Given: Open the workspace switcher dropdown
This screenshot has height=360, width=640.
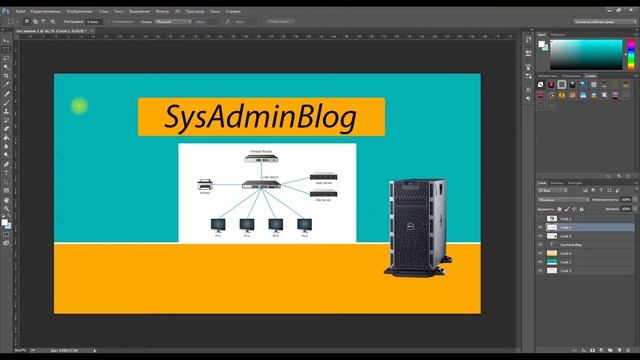Looking at the screenshot, I should [x=605, y=22].
